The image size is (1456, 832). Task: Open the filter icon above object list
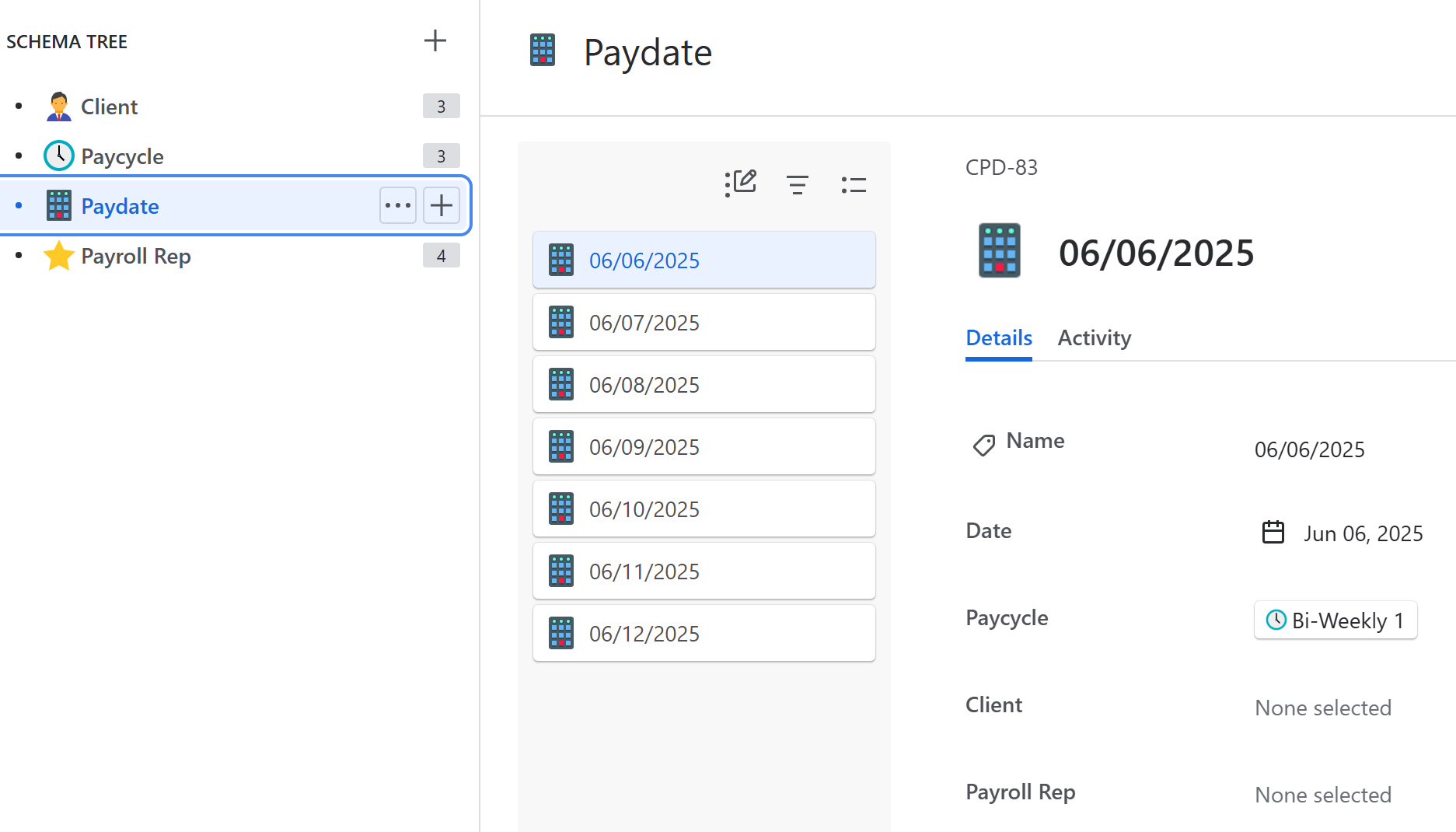click(x=798, y=184)
